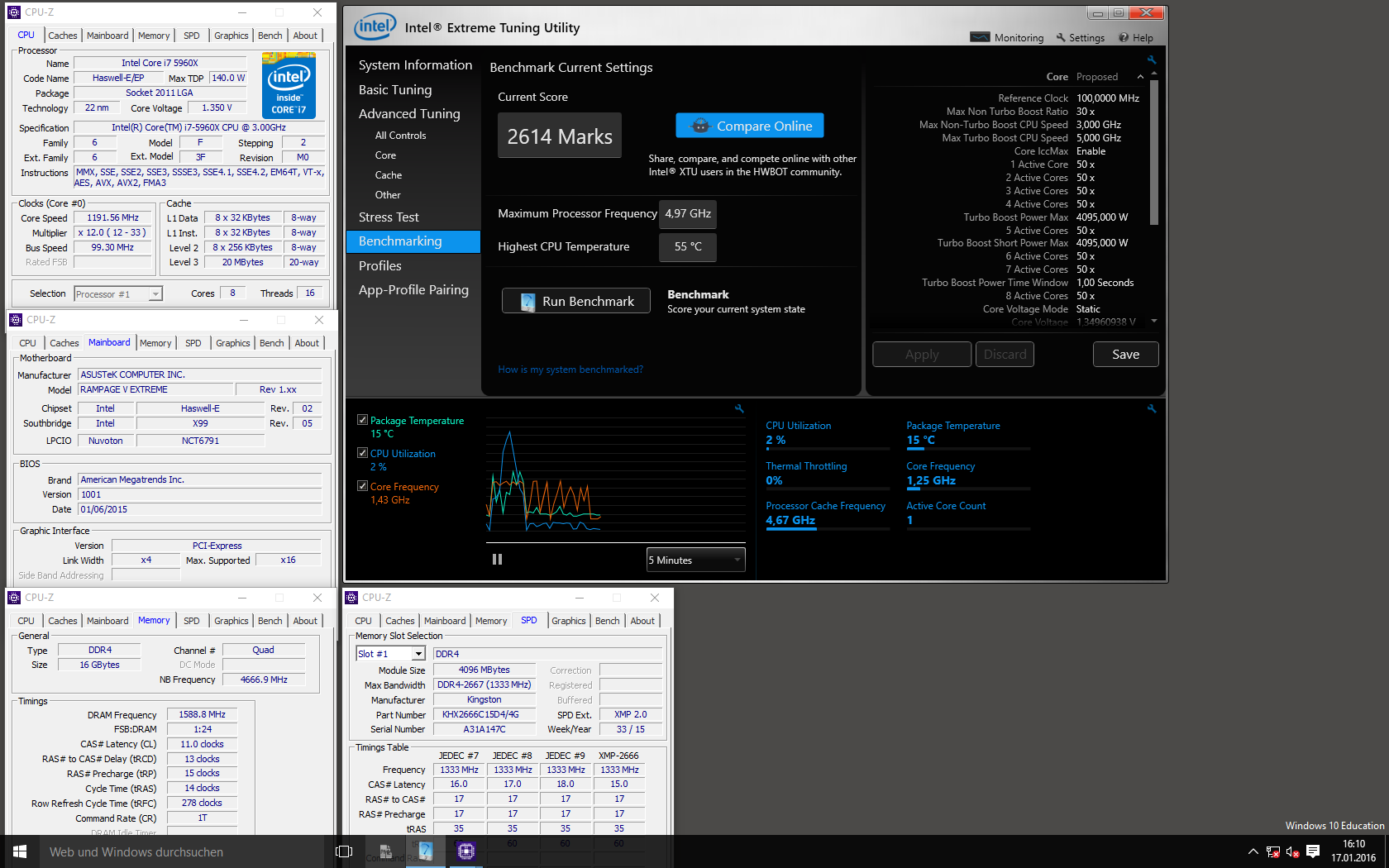Click Processor Cache Frequency 4,67 GHz tile
Screen dimensions: 1389x868
828,514
